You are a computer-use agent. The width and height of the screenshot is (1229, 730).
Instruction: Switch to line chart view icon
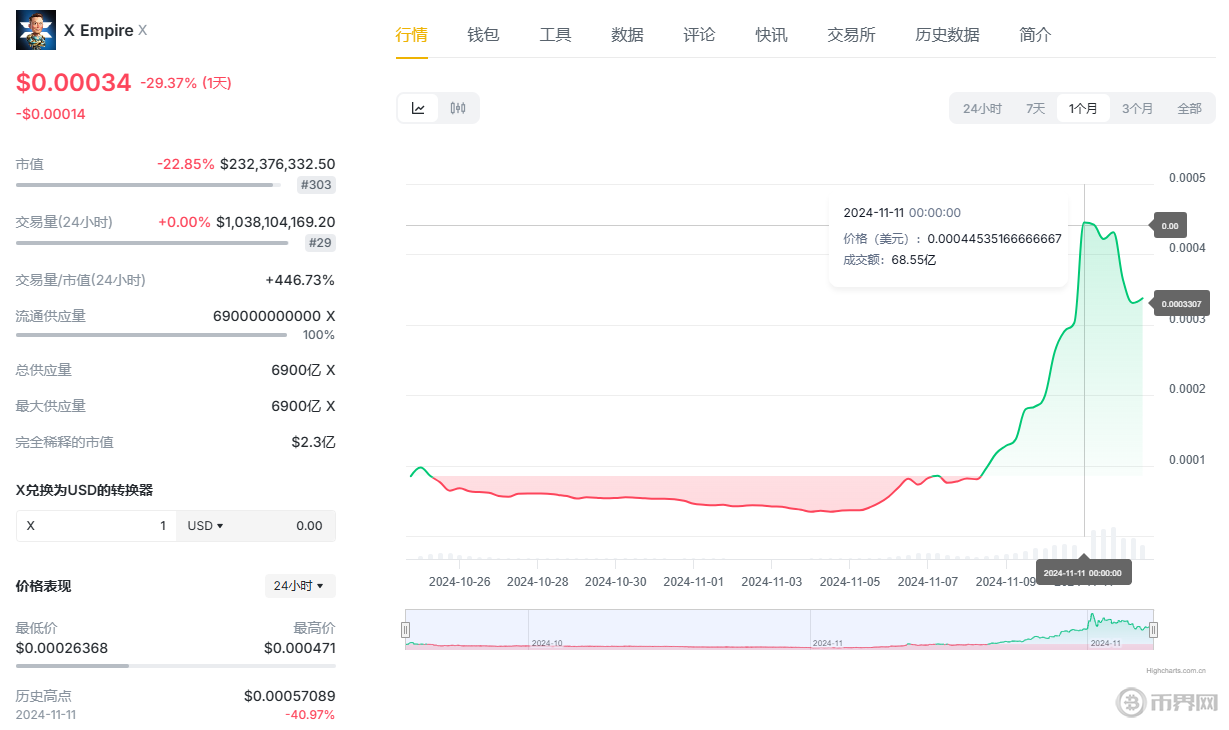click(x=418, y=108)
